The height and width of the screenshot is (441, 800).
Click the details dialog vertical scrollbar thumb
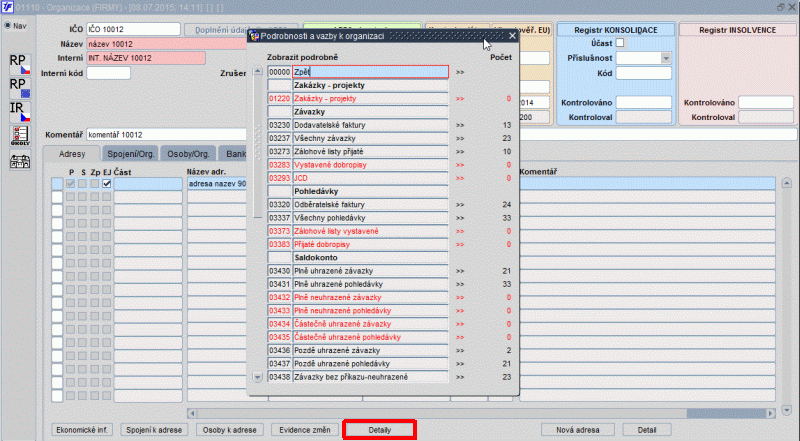[258, 148]
